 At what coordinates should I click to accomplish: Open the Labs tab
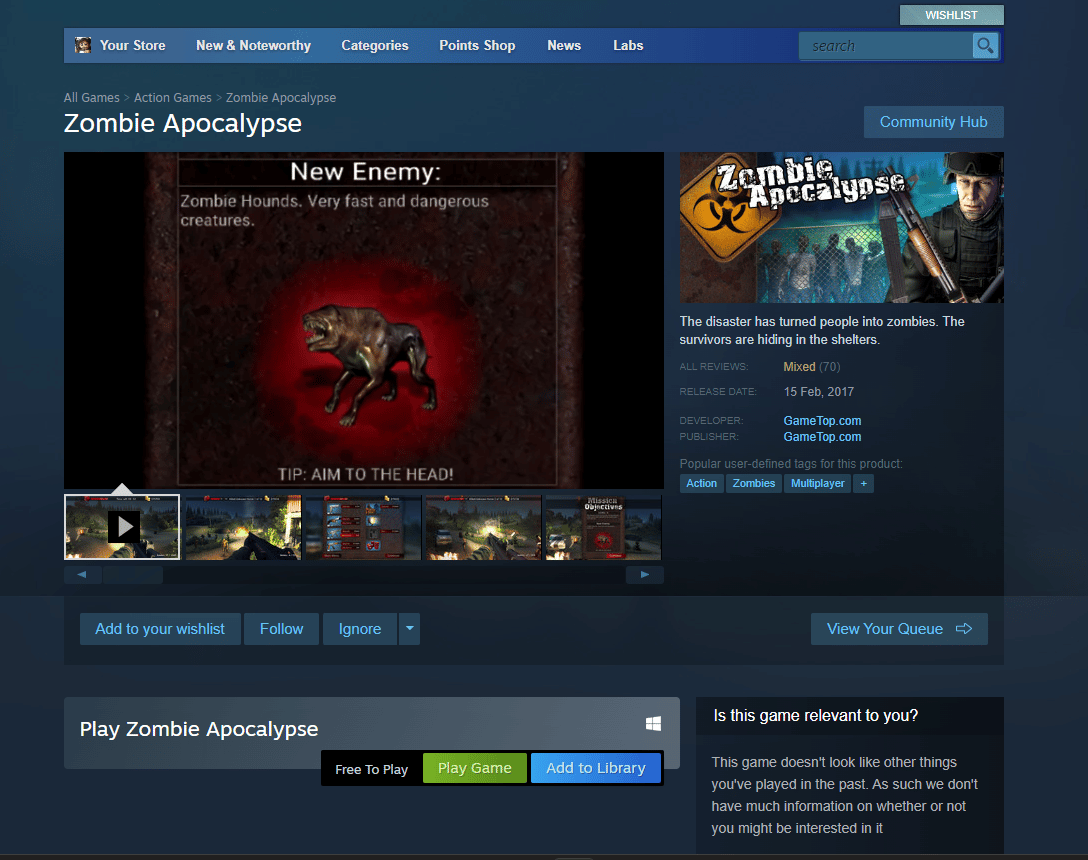[628, 45]
